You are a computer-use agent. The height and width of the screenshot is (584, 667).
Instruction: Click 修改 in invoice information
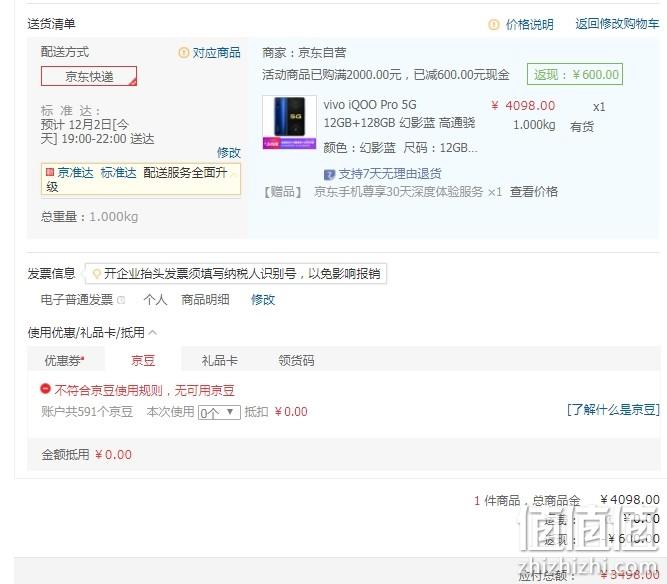pyautogui.click(x=263, y=300)
